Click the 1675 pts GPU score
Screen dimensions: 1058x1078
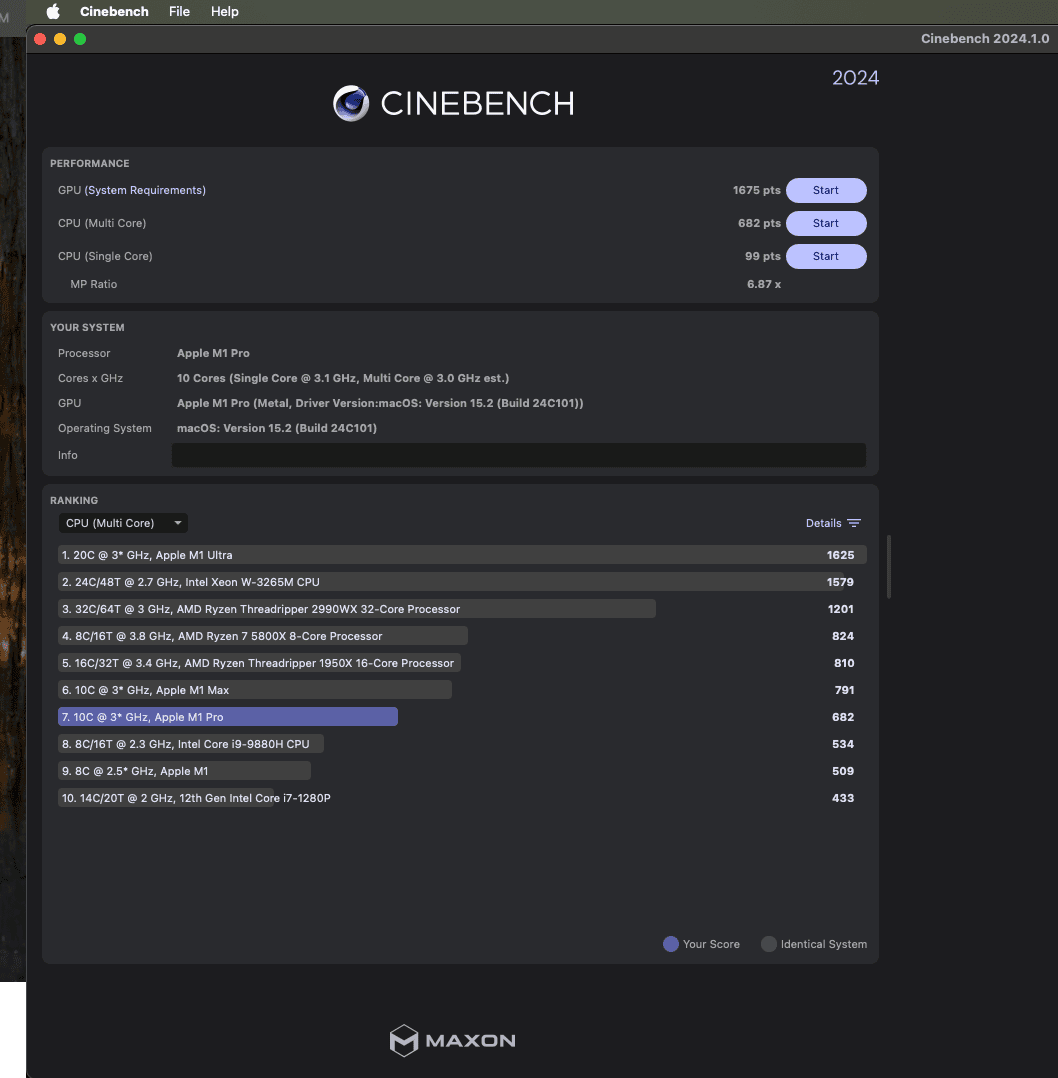pos(756,190)
